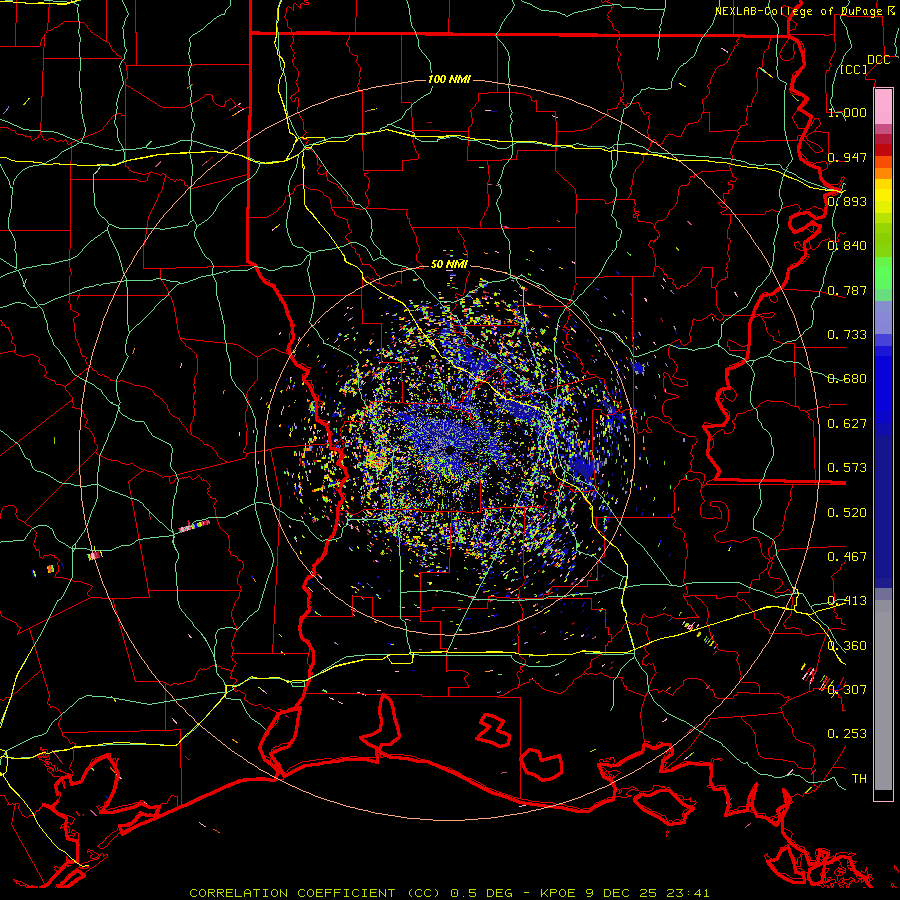Click the 0.947 legend value
This screenshot has height=900, width=900.
(x=847, y=157)
